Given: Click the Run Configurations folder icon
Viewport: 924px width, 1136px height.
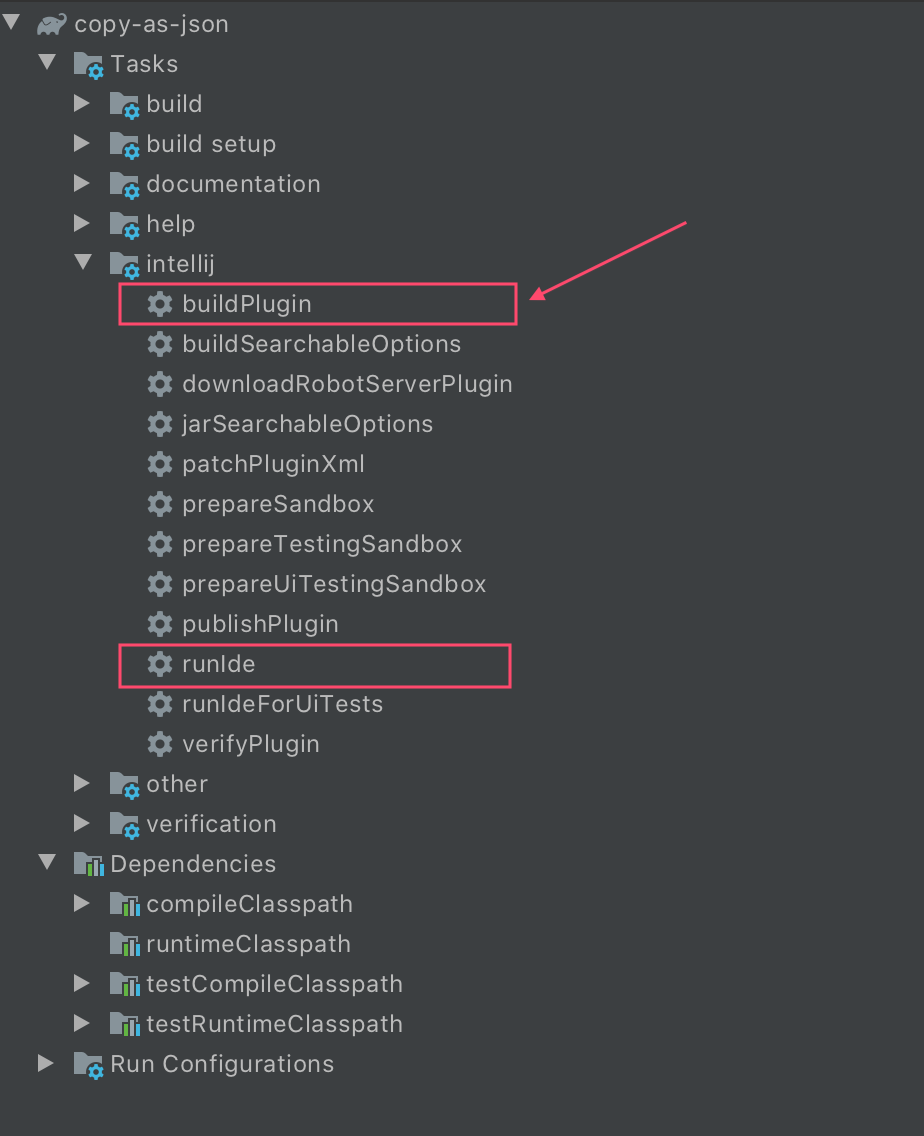Looking at the screenshot, I should click(89, 1064).
